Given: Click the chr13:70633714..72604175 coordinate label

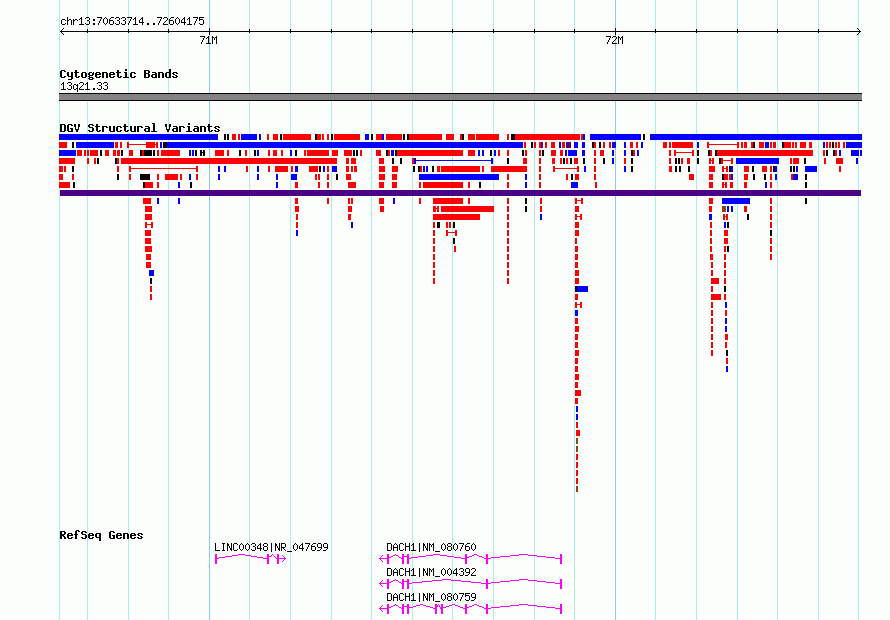Looking at the screenshot, I should pyautogui.click(x=132, y=22).
